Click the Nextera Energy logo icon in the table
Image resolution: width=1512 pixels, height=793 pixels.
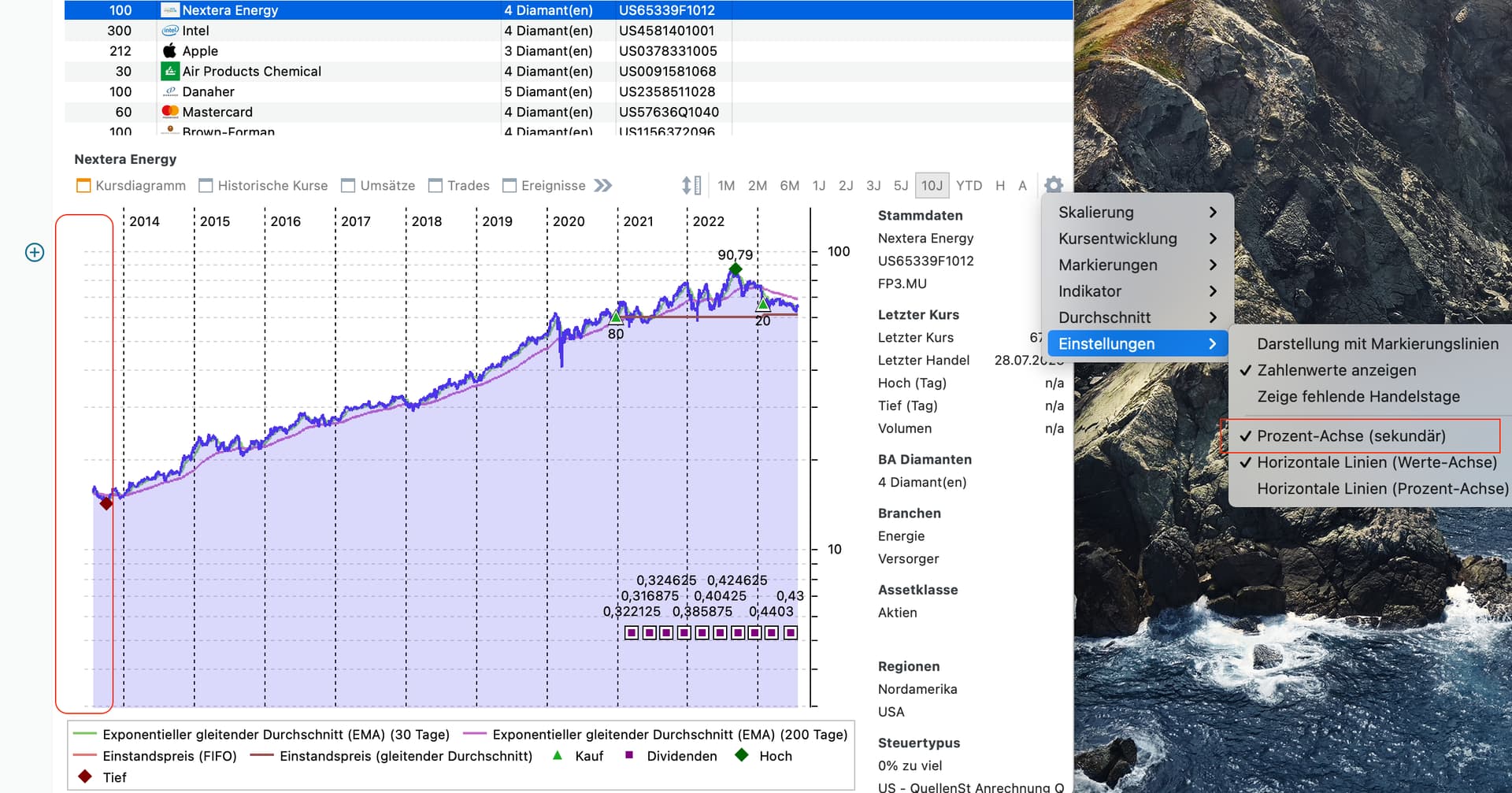pyautogui.click(x=169, y=10)
